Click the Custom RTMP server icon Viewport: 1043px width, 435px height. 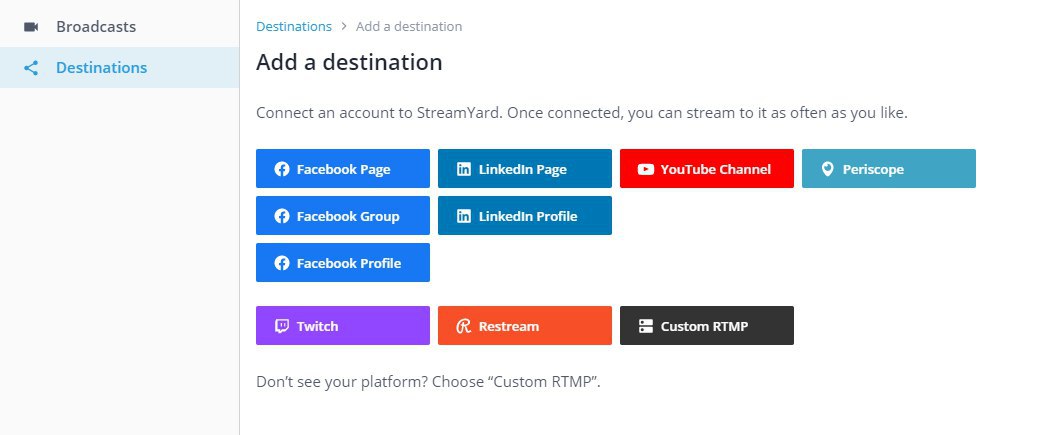[x=645, y=326]
